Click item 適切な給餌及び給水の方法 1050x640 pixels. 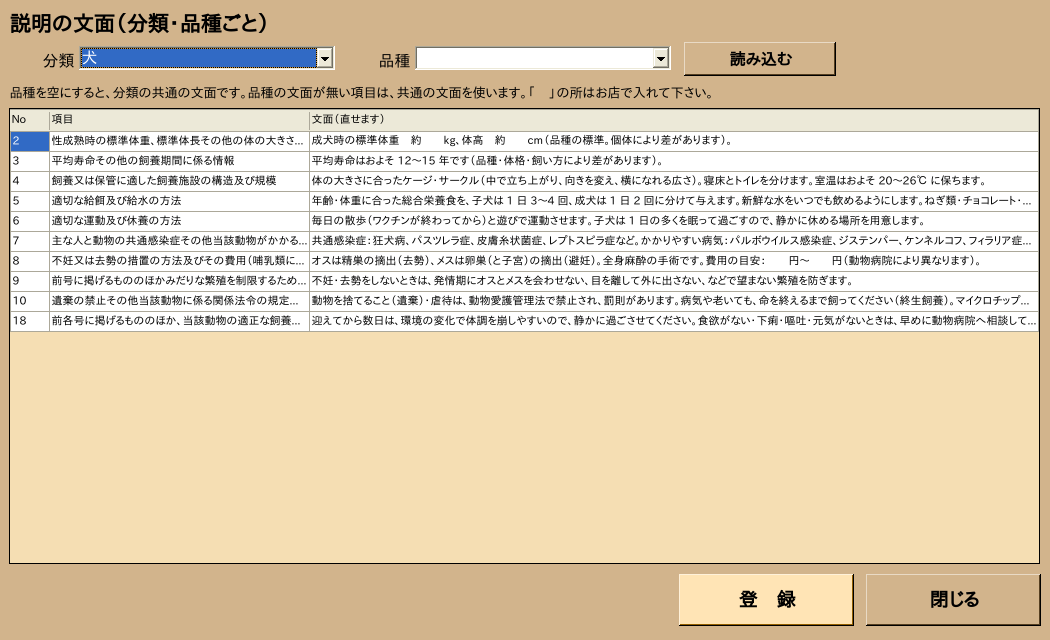tap(179, 201)
